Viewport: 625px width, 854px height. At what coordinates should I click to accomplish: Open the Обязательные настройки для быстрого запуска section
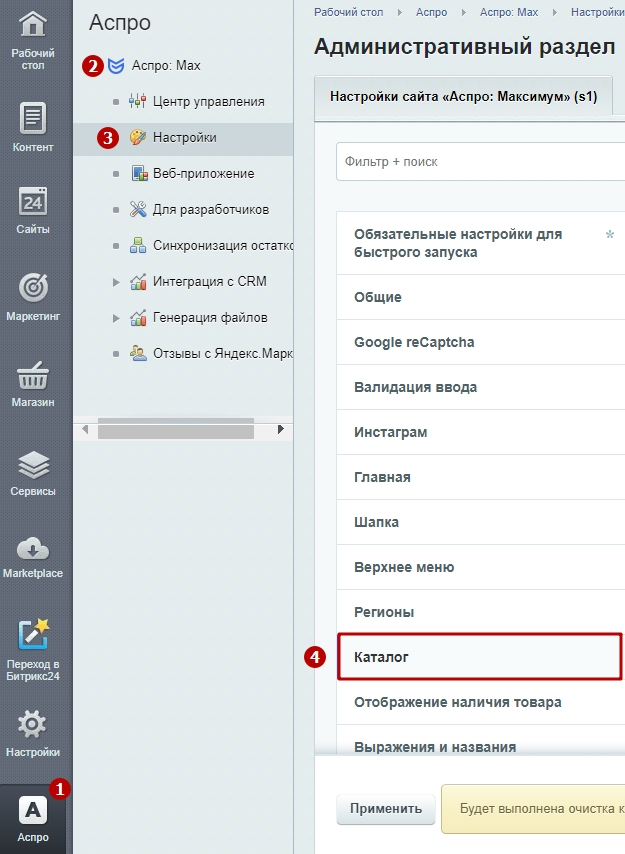[481, 243]
